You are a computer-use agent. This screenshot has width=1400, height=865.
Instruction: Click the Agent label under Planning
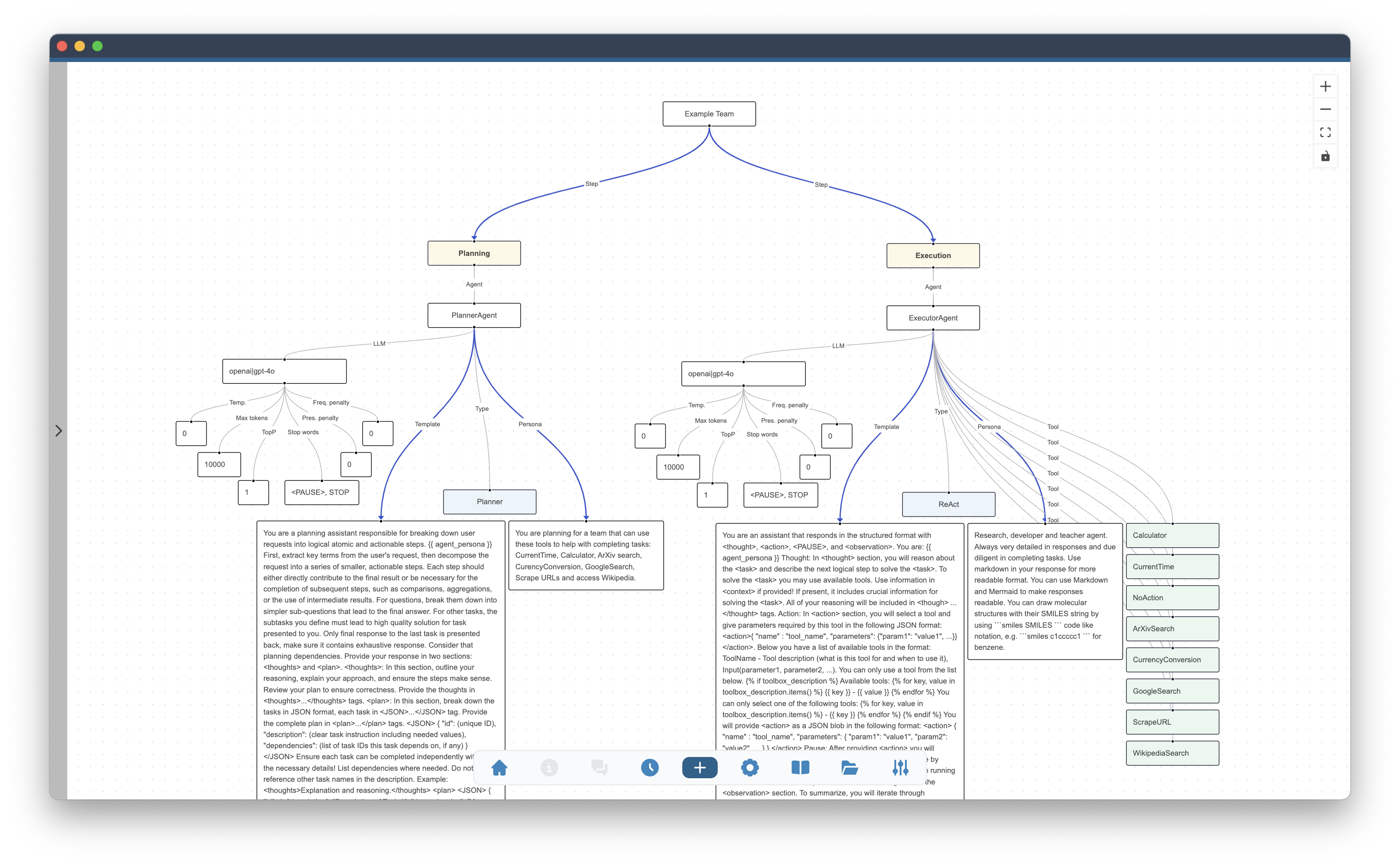point(474,284)
